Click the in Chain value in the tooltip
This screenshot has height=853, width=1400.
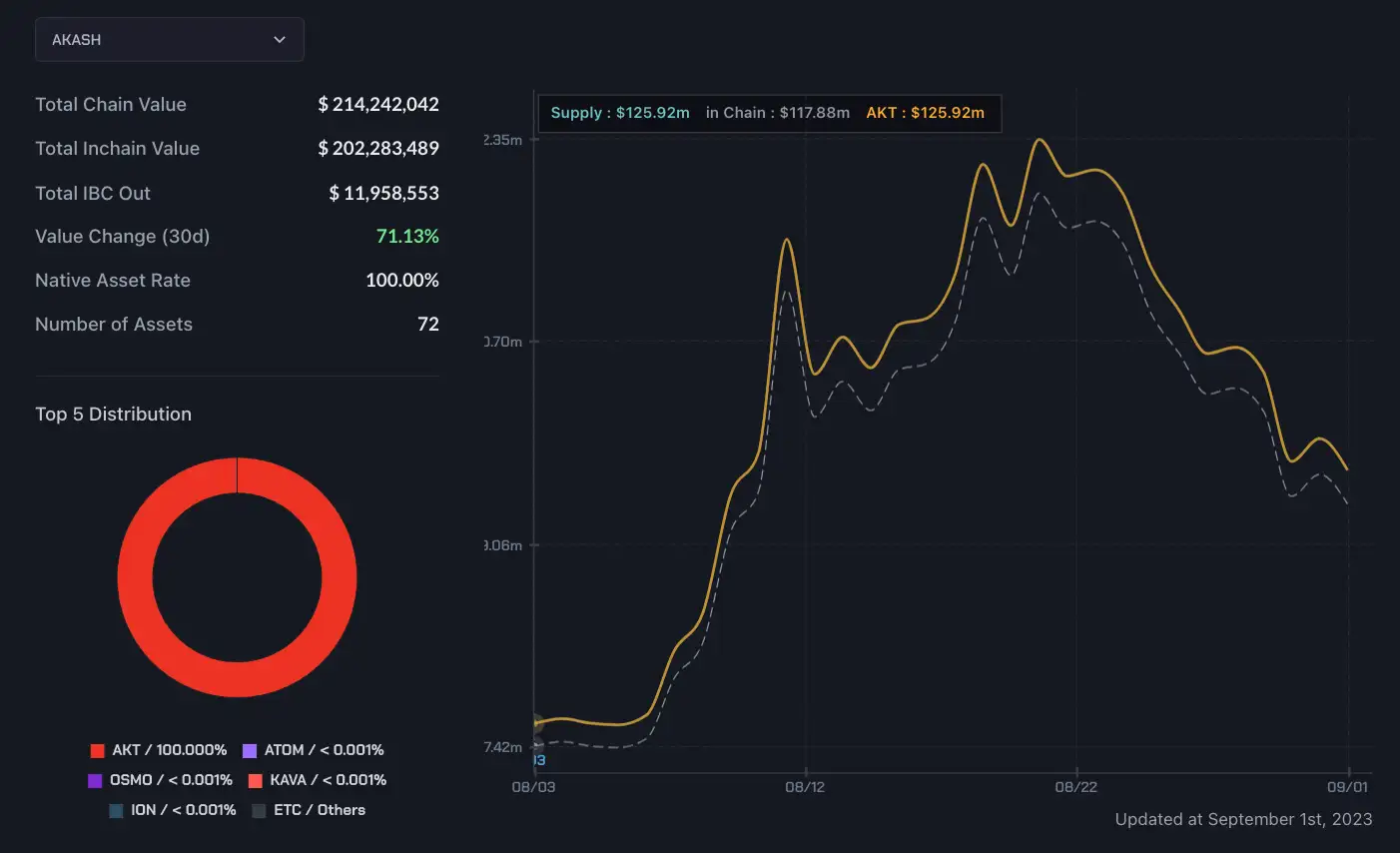[x=780, y=113]
